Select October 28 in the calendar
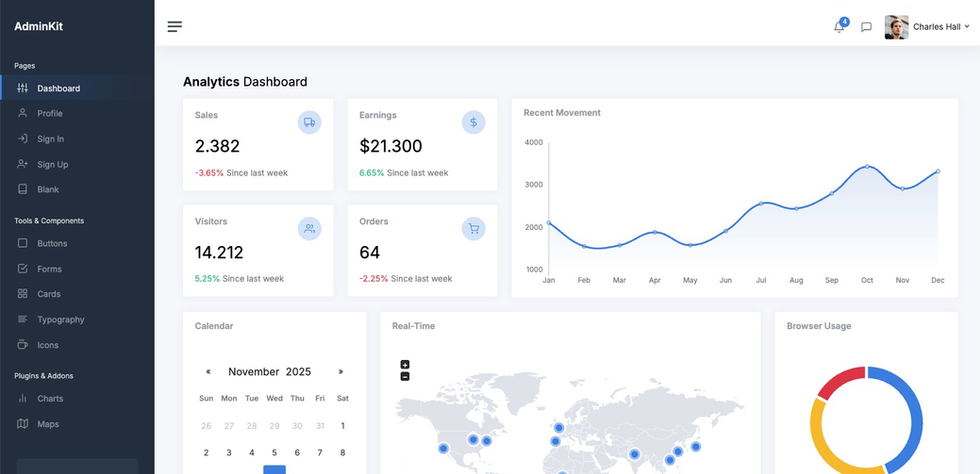980x474 pixels. 252,426
